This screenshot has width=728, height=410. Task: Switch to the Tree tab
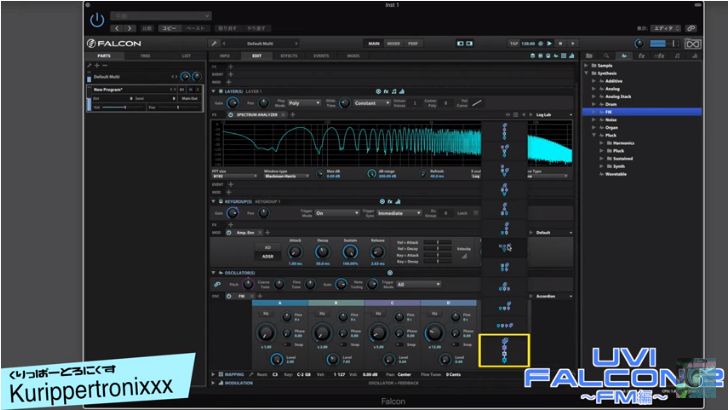click(145, 56)
